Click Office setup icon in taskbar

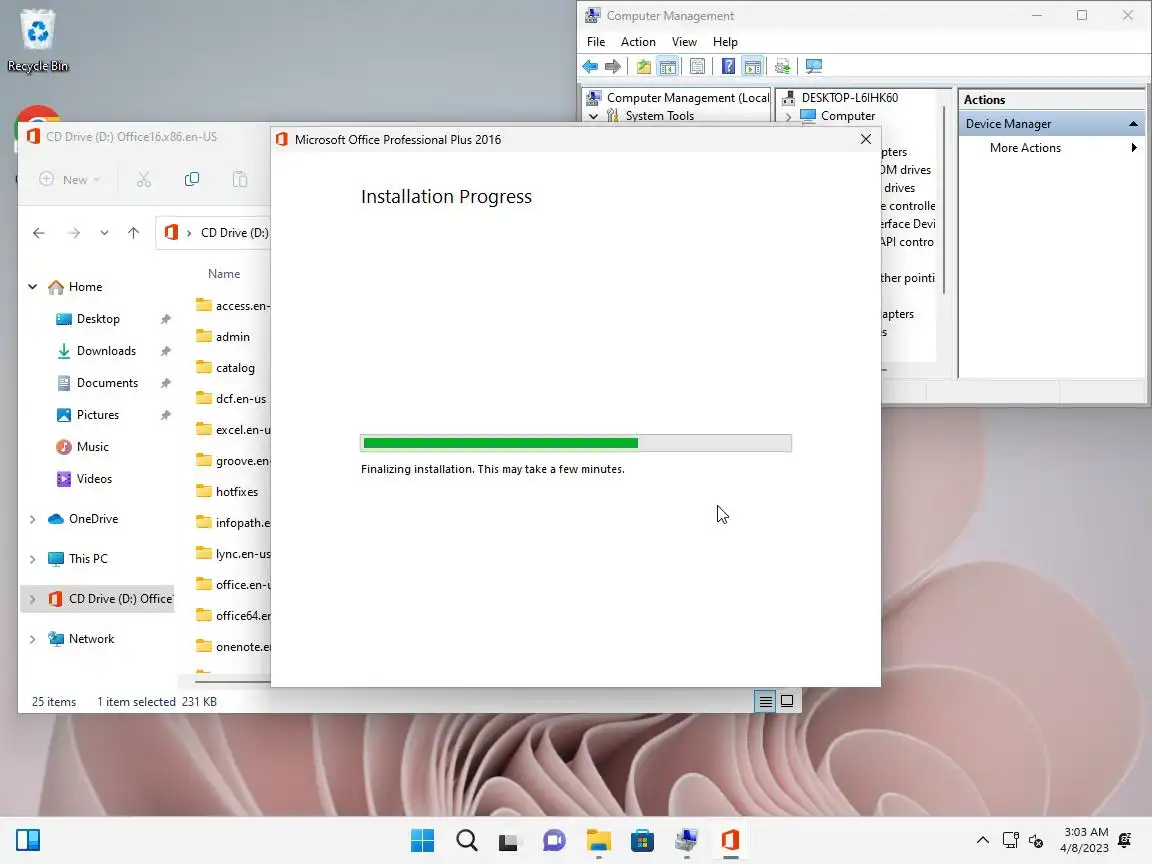point(730,840)
